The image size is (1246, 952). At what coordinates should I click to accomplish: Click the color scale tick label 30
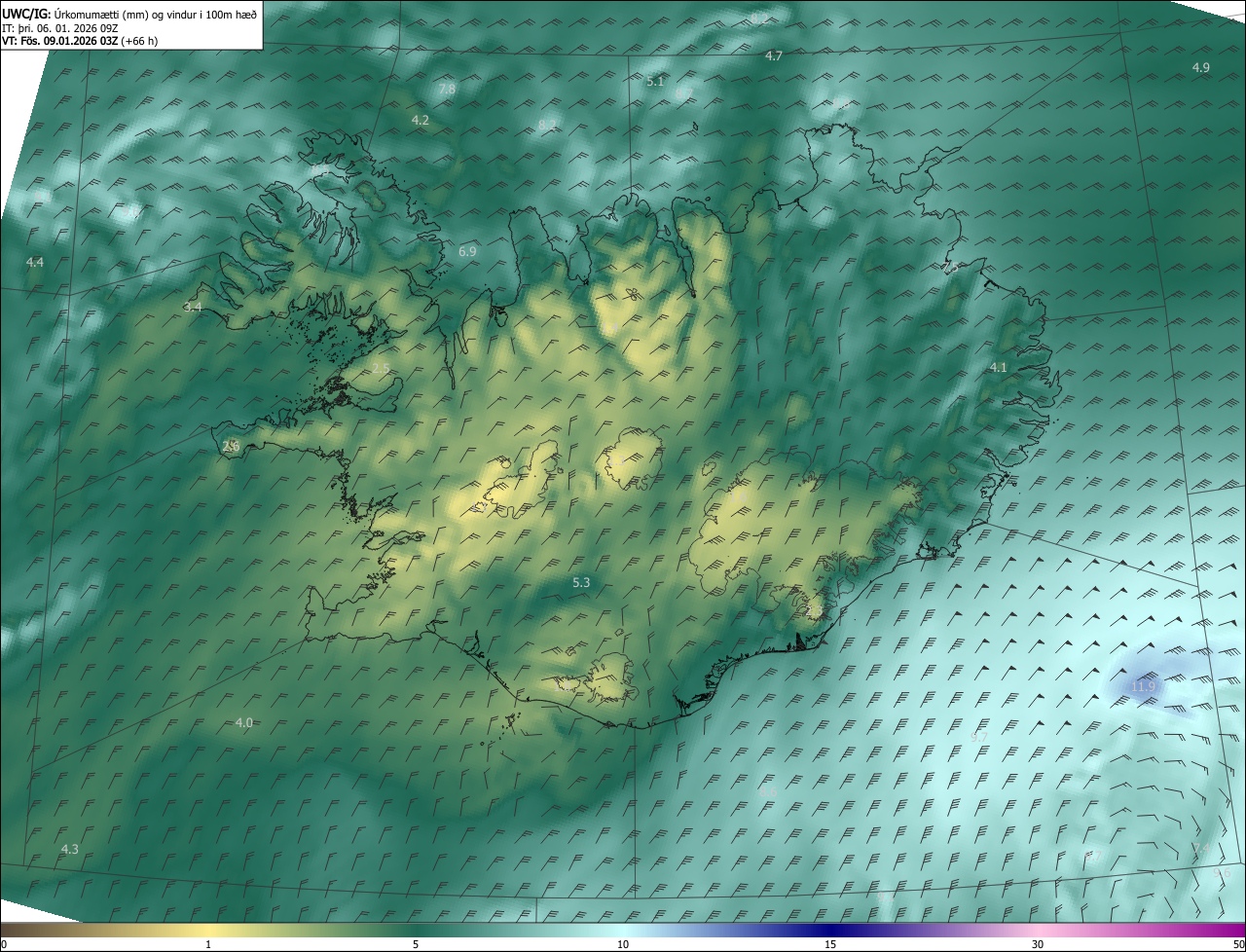pyautogui.click(x=1038, y=945)
